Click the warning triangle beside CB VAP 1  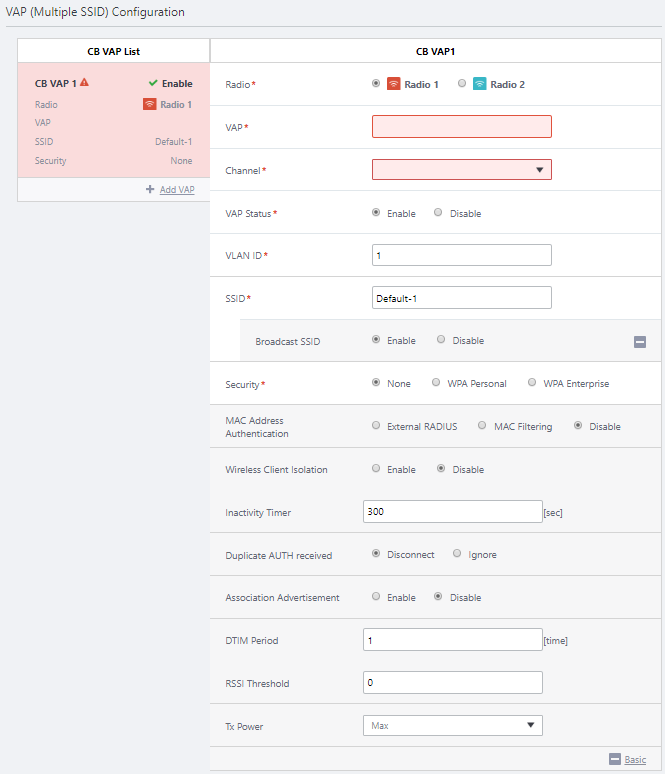point(84,83)
